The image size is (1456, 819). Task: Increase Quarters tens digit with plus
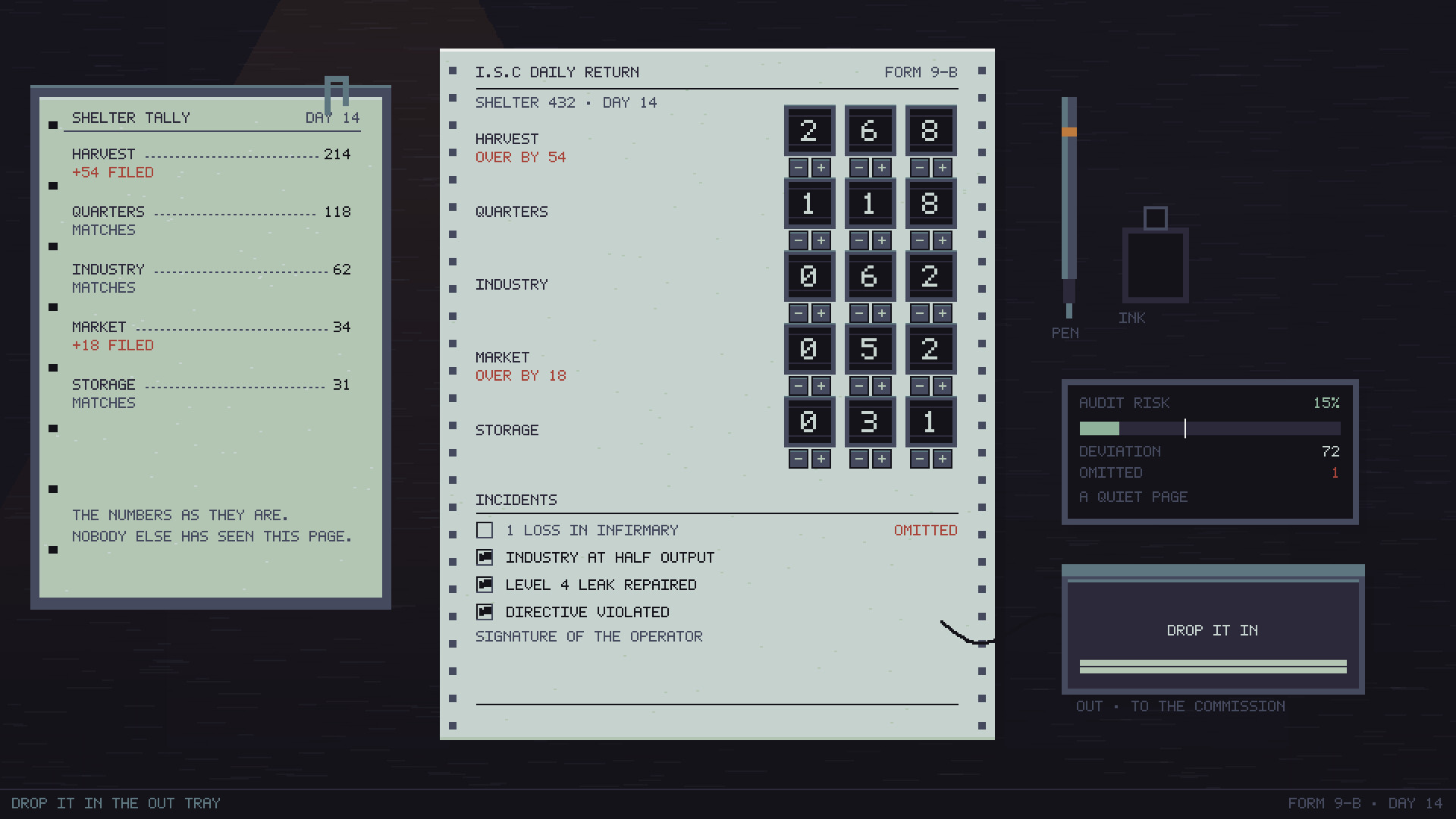(x=881, y=240)
